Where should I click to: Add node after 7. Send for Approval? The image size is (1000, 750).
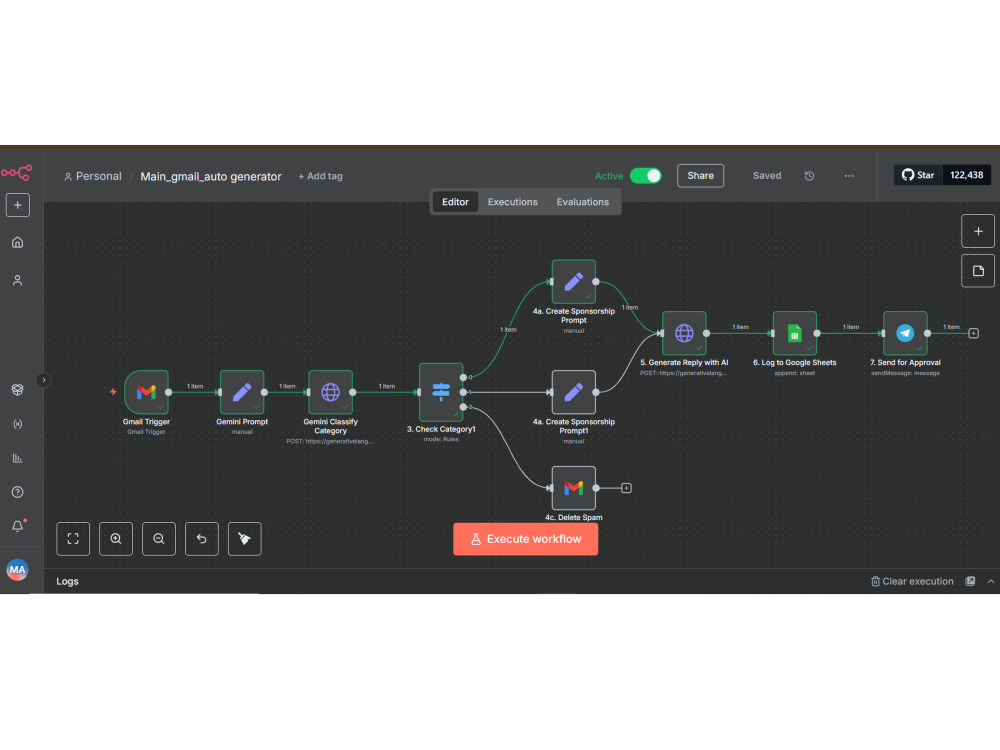pos(973,334)
